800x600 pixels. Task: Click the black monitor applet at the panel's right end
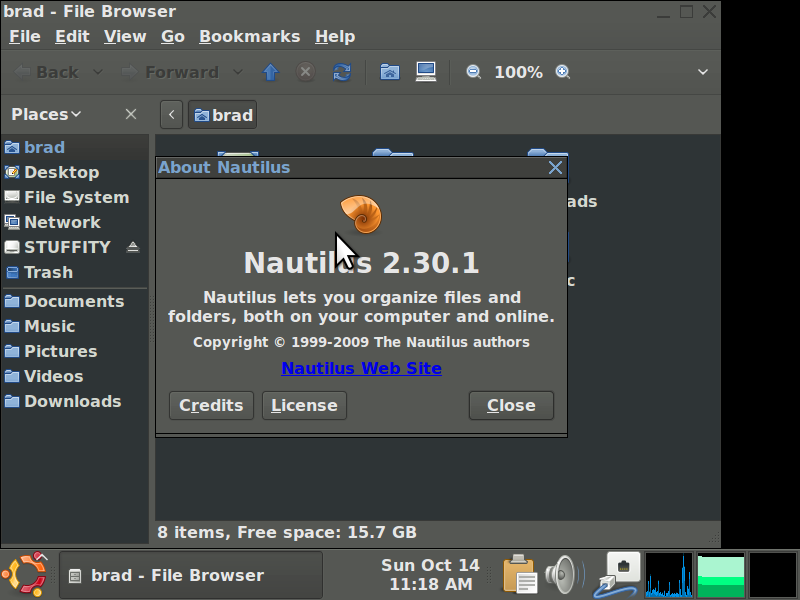[x=773, y=574]
